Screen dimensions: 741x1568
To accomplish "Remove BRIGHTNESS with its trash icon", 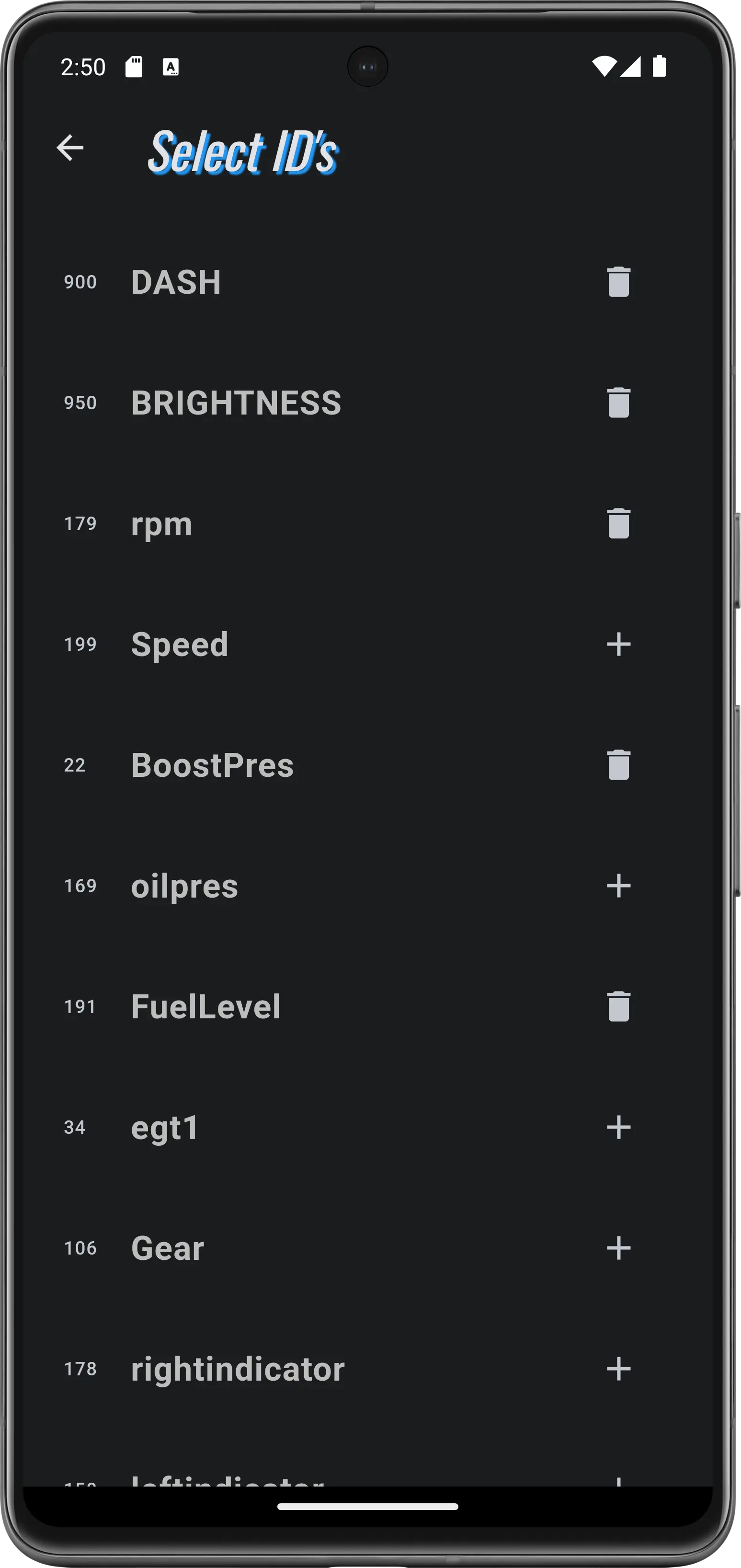I will [x=618, y=403].
